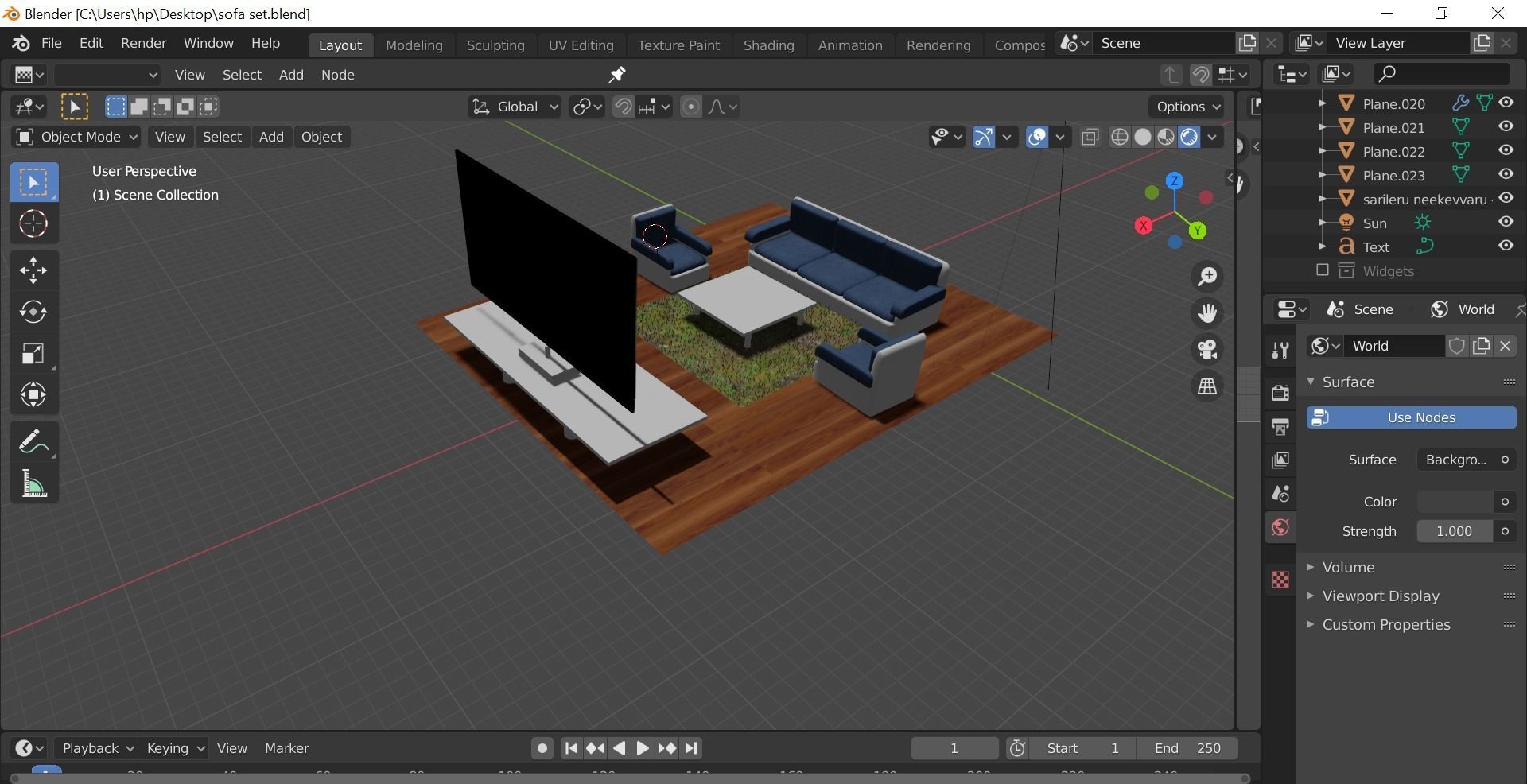The width and height of the screenshot is (1527, 784).
Task: Open the World properties globe tab
Action: [x=1280, y=527]
